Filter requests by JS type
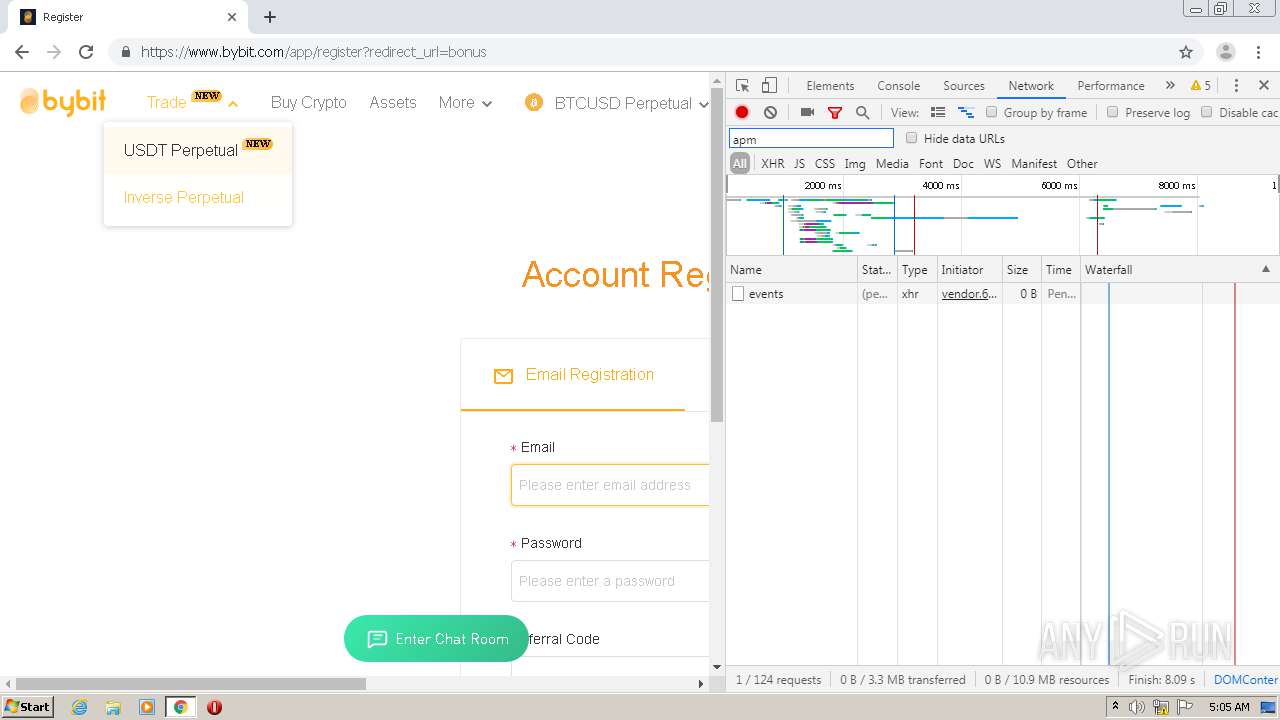This screenshot has width=1280, height=720. tap(799, 163)
